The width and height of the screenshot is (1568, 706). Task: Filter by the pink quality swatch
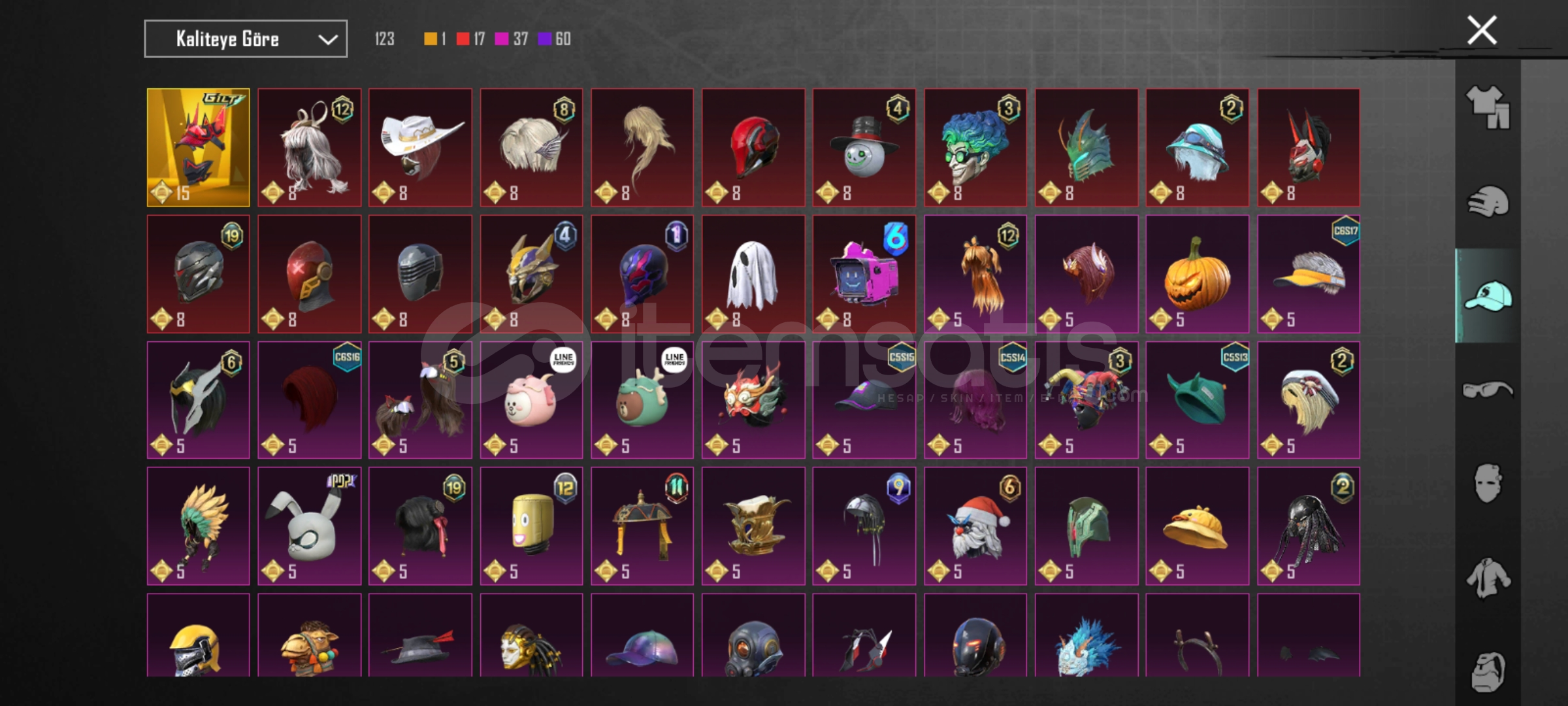pyautogui.click(x=502, y=39)
